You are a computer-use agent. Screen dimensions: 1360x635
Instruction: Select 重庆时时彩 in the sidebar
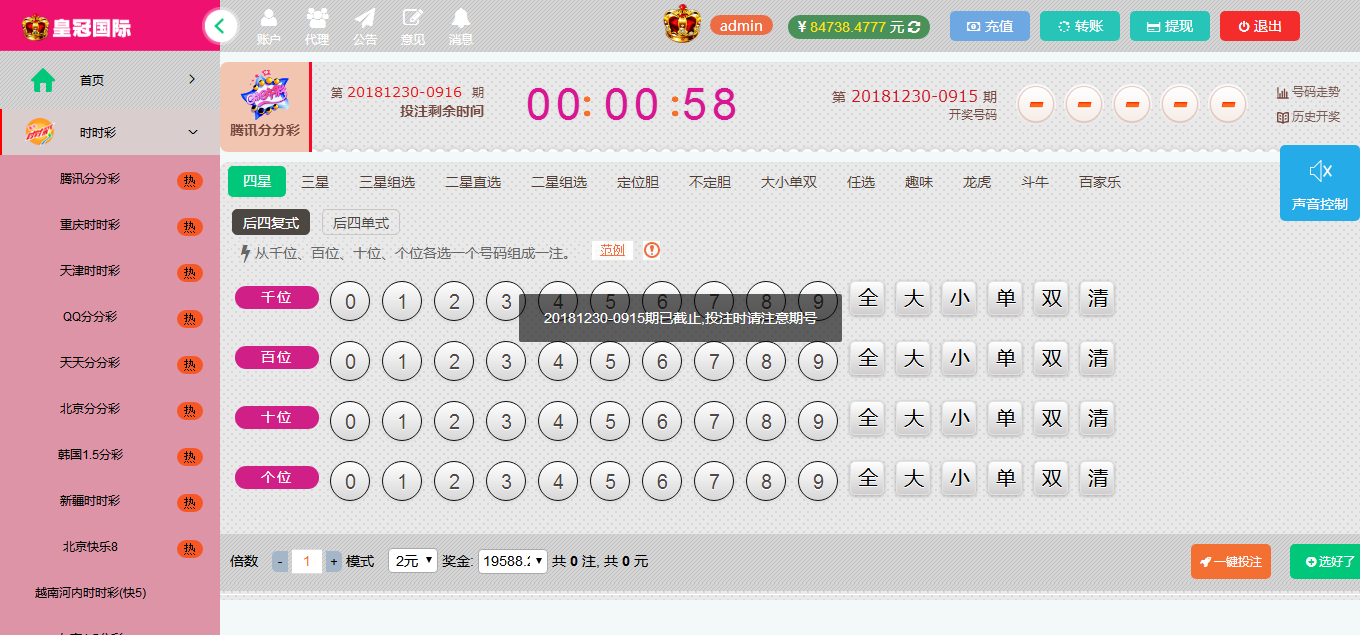90,225
